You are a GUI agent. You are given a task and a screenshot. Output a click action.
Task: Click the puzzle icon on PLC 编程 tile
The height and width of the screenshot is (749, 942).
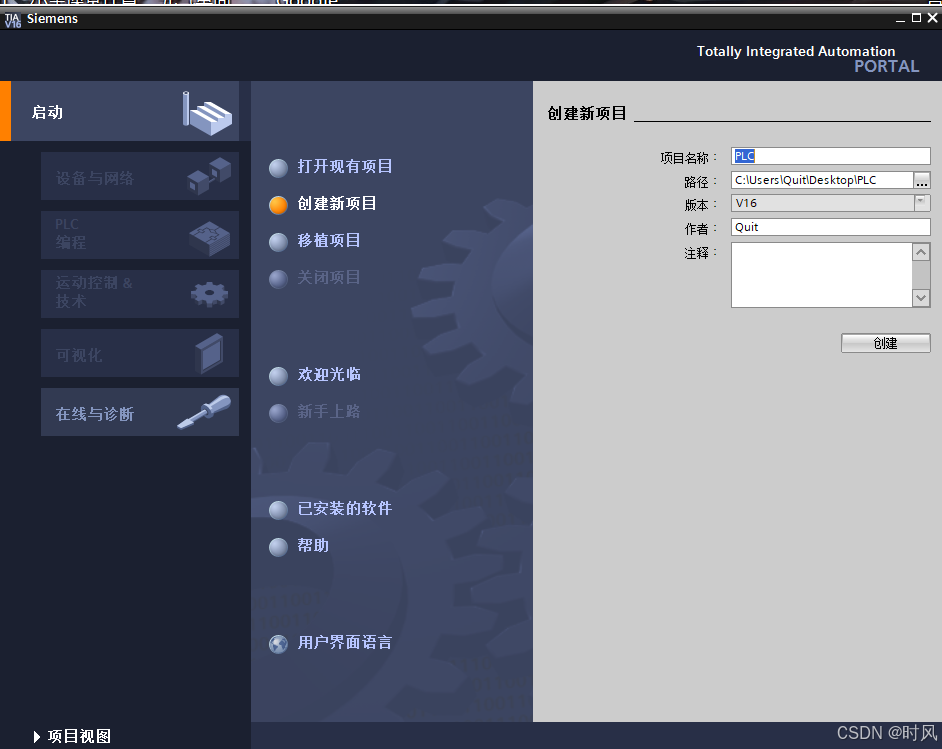210,238
